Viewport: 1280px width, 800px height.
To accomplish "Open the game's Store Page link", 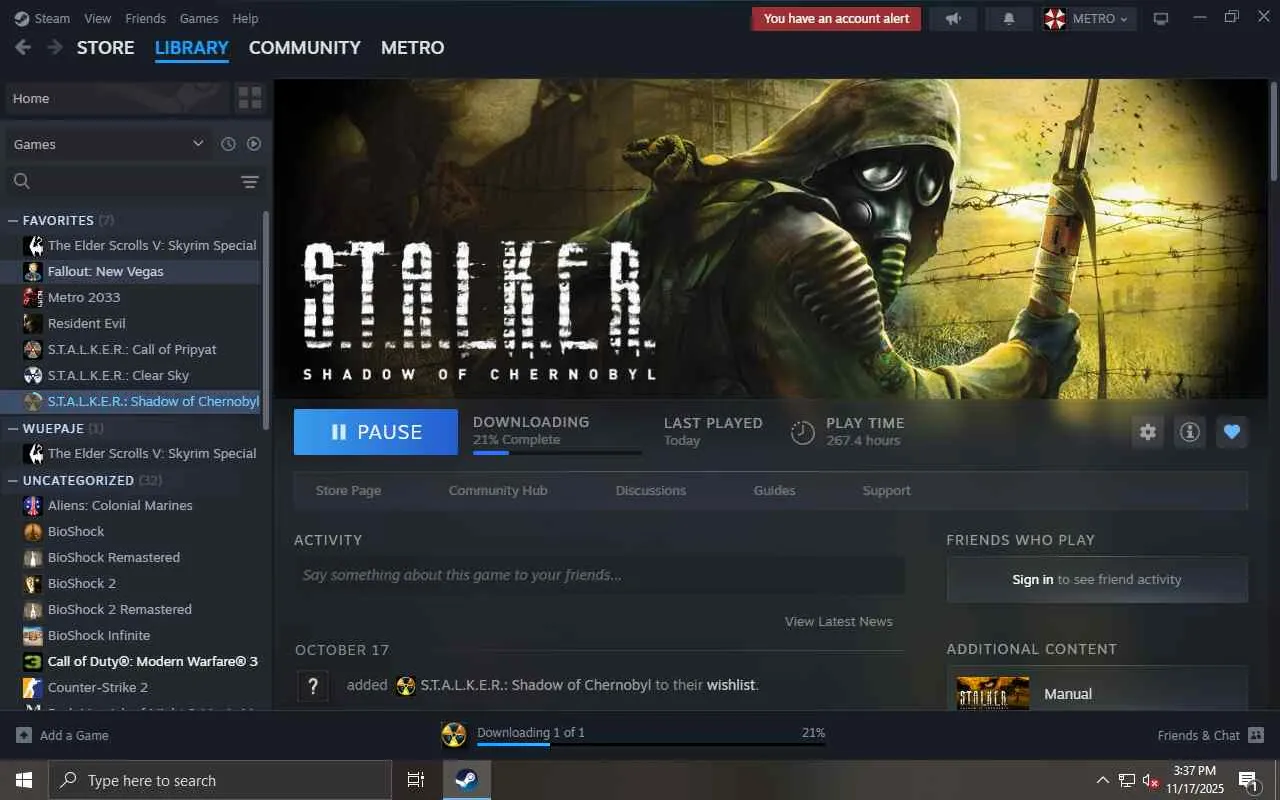I will tap(348, 490).
